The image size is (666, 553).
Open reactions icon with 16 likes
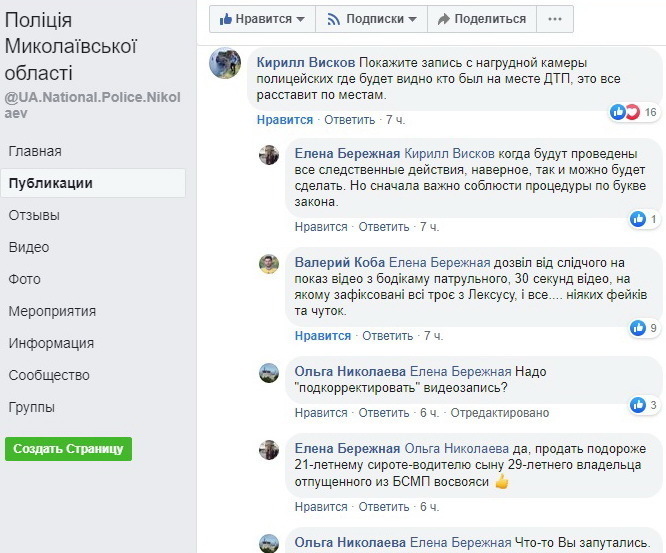tap(625, 112)
